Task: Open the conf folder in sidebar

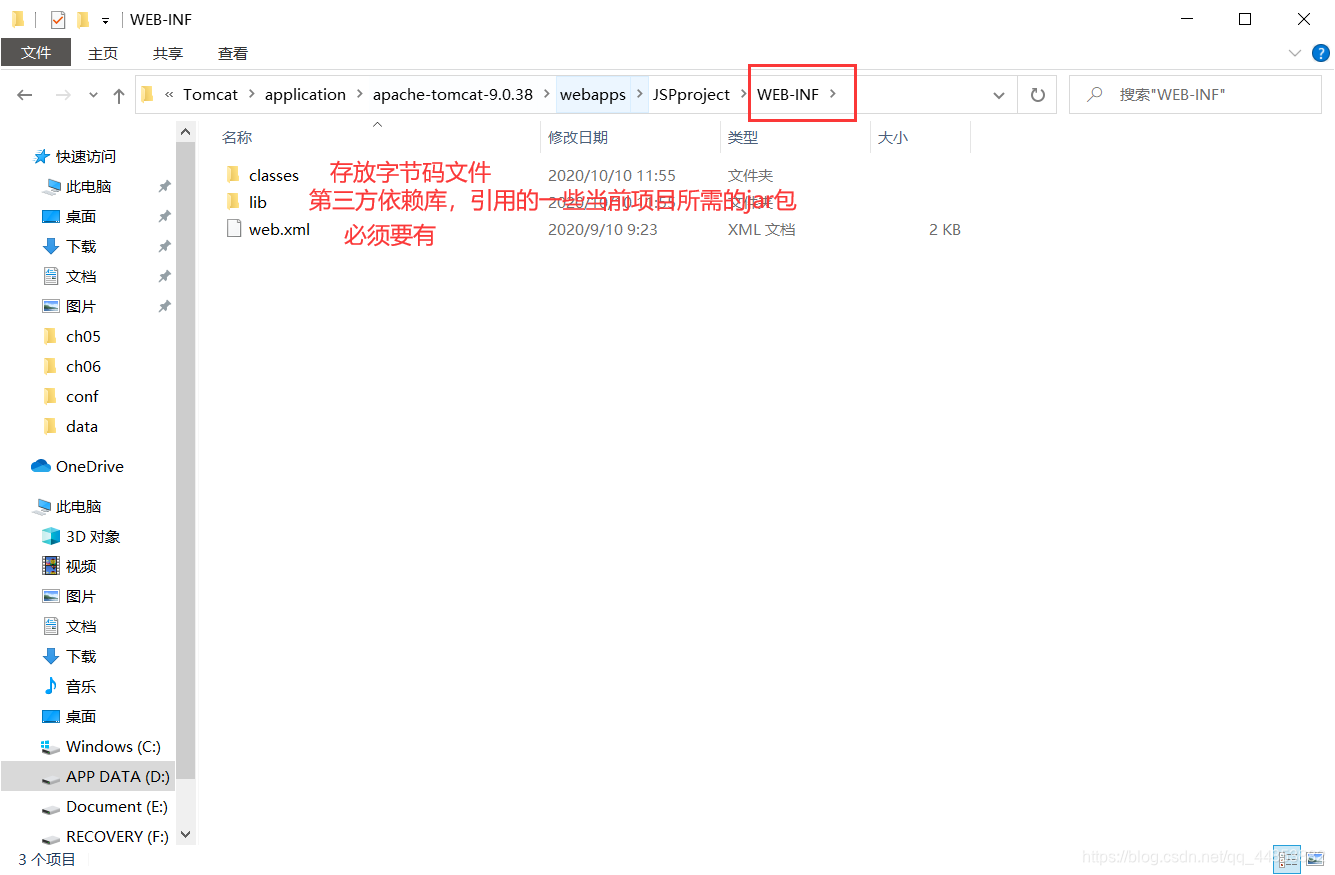Action: [x=82, y=396]
